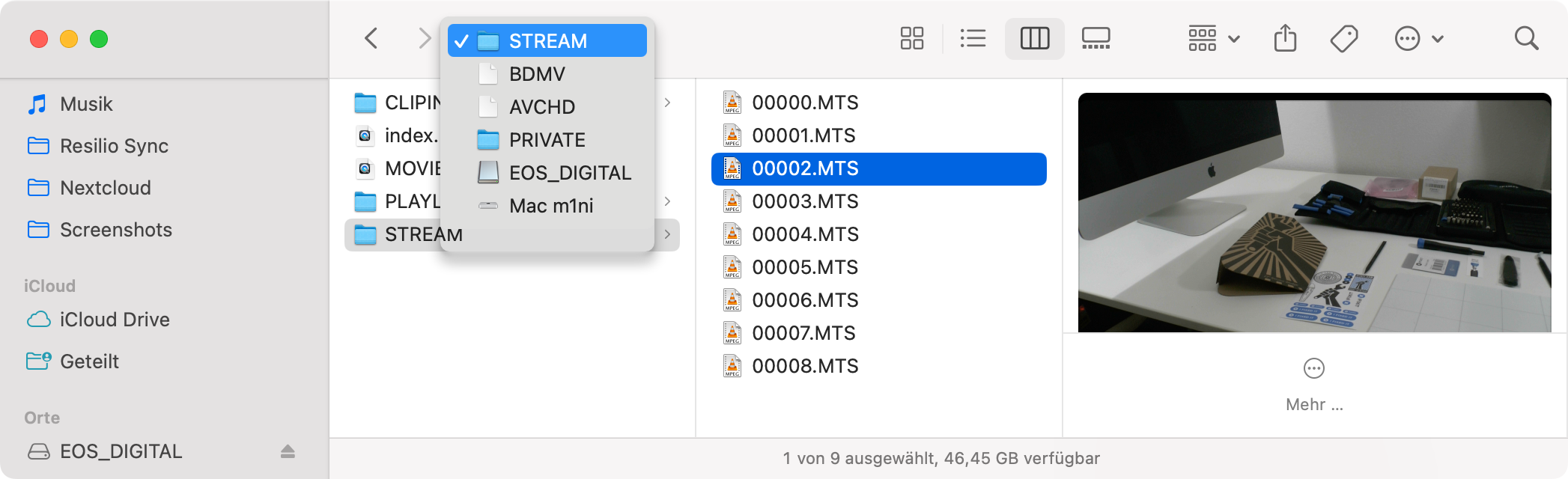Open the ellipsis action menu in toolbar
The height and width of the screenshot is (479, 1568).
[1418, 38]
